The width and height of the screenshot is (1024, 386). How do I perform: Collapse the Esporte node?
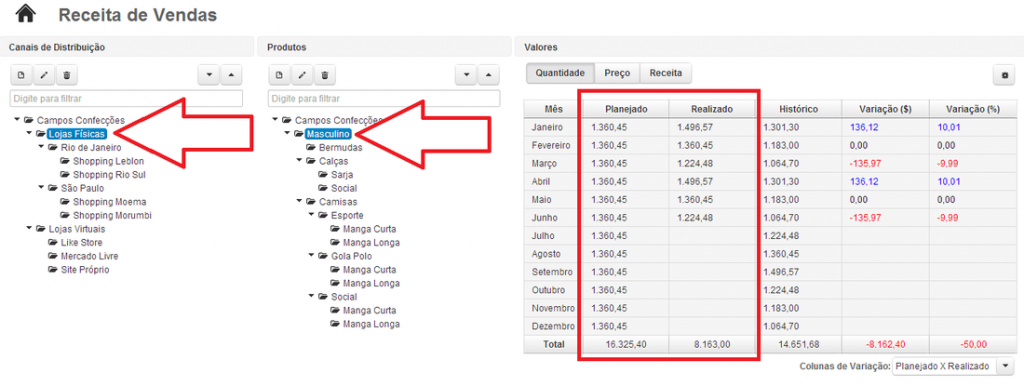pos(311,215)
